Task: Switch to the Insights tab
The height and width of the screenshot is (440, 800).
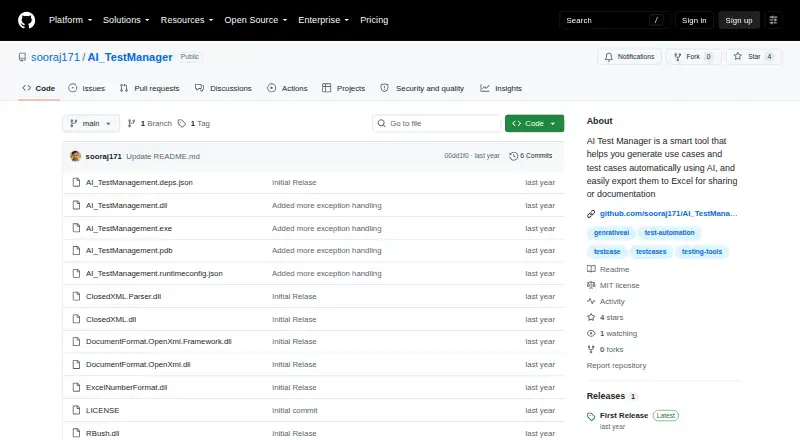Action: tap(501, 88)
